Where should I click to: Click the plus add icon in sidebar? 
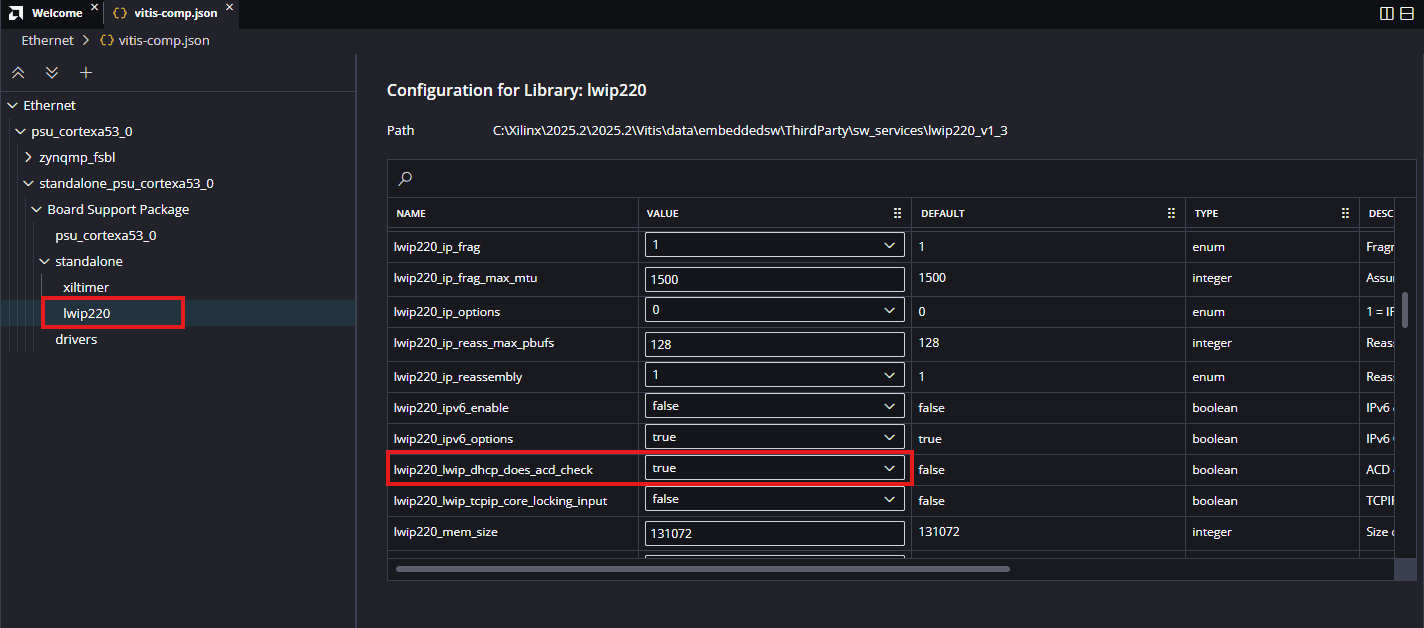tap(86, 73)
